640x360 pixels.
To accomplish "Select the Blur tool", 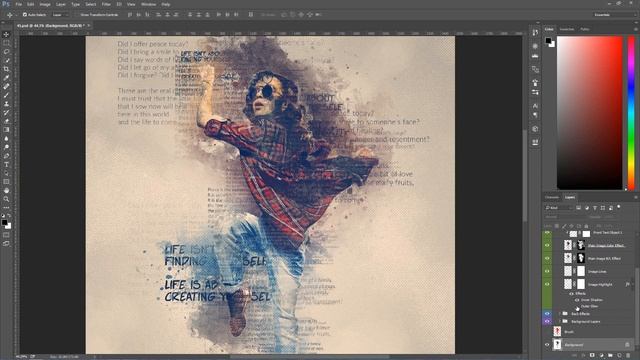I will (x=6, y=138).
